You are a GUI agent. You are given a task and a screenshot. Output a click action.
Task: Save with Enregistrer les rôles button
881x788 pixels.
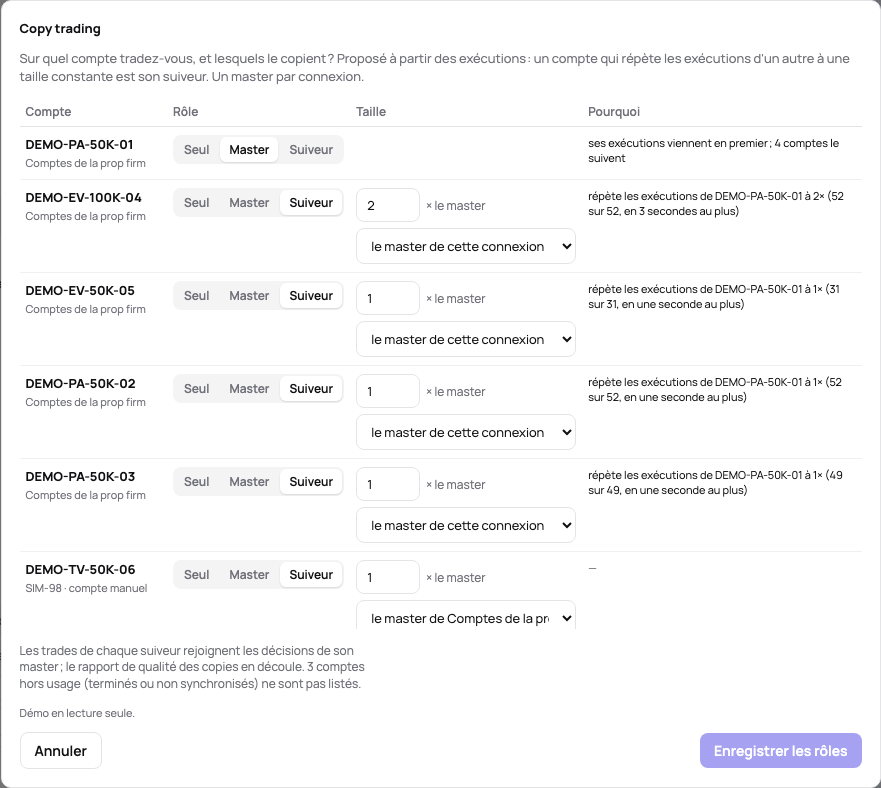[780, 750]
